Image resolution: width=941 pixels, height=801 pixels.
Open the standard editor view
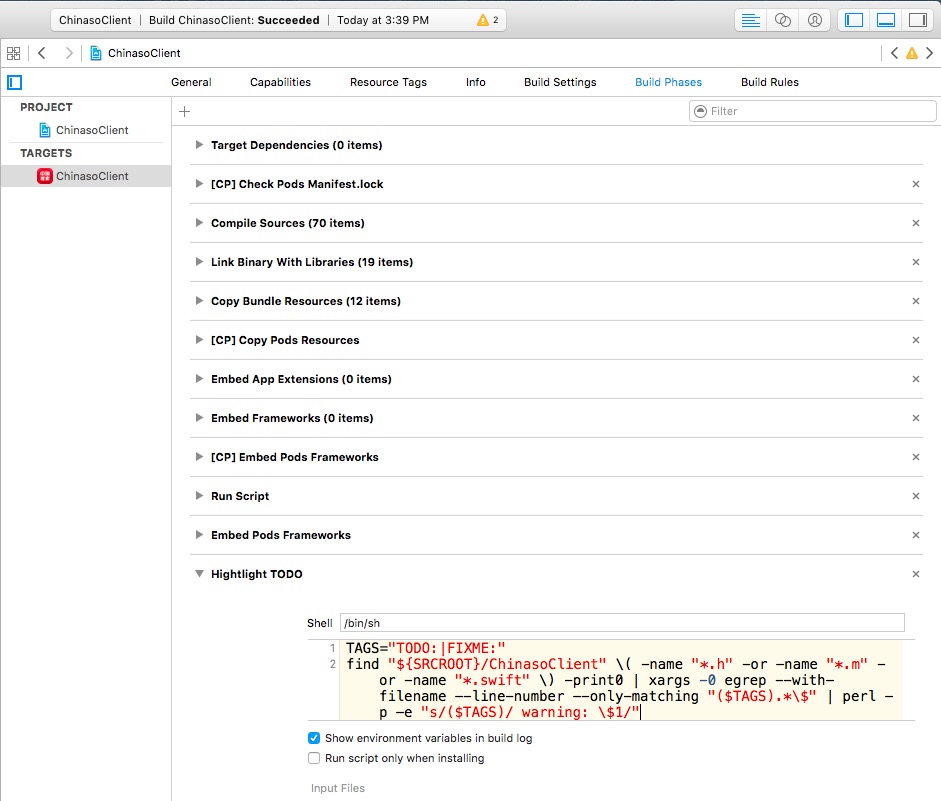pos(751,20)
